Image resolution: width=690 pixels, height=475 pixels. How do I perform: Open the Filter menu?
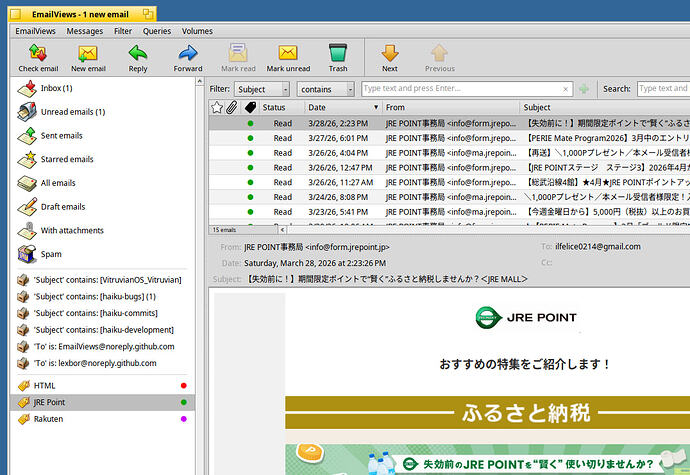(x=123, y=31)
